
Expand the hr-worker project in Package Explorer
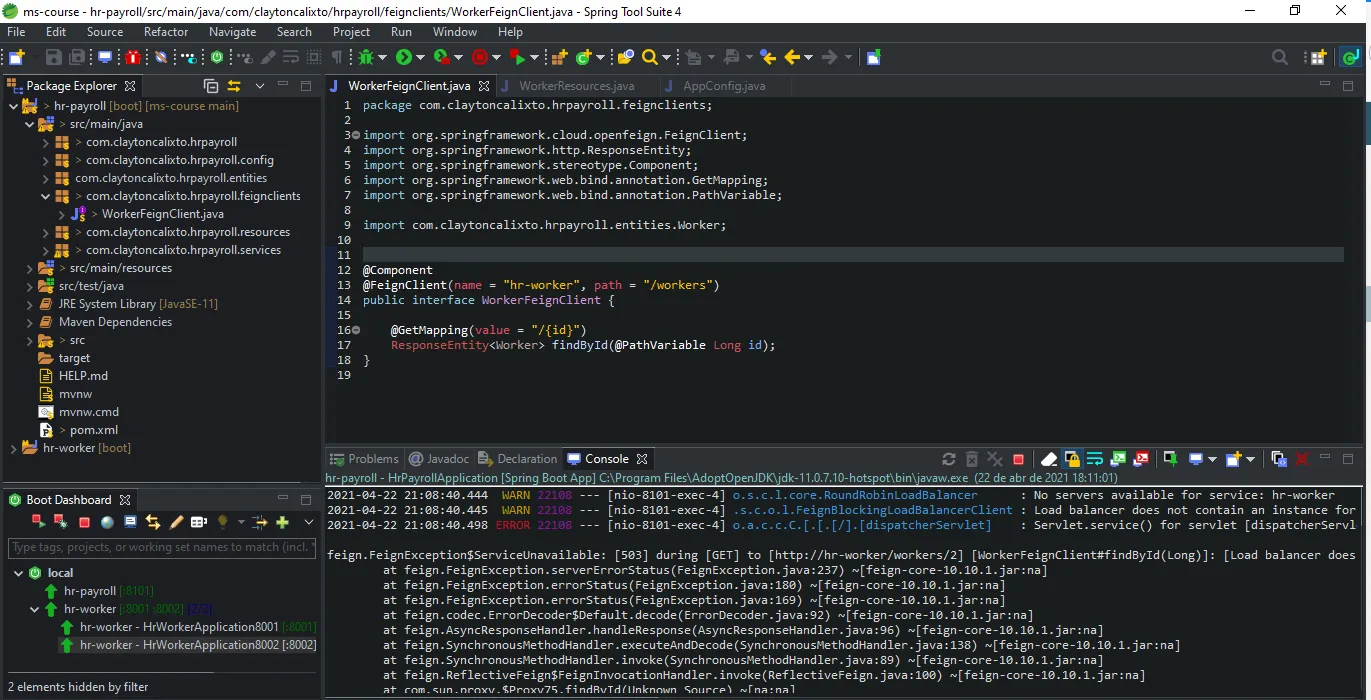[x=13, y=448]
